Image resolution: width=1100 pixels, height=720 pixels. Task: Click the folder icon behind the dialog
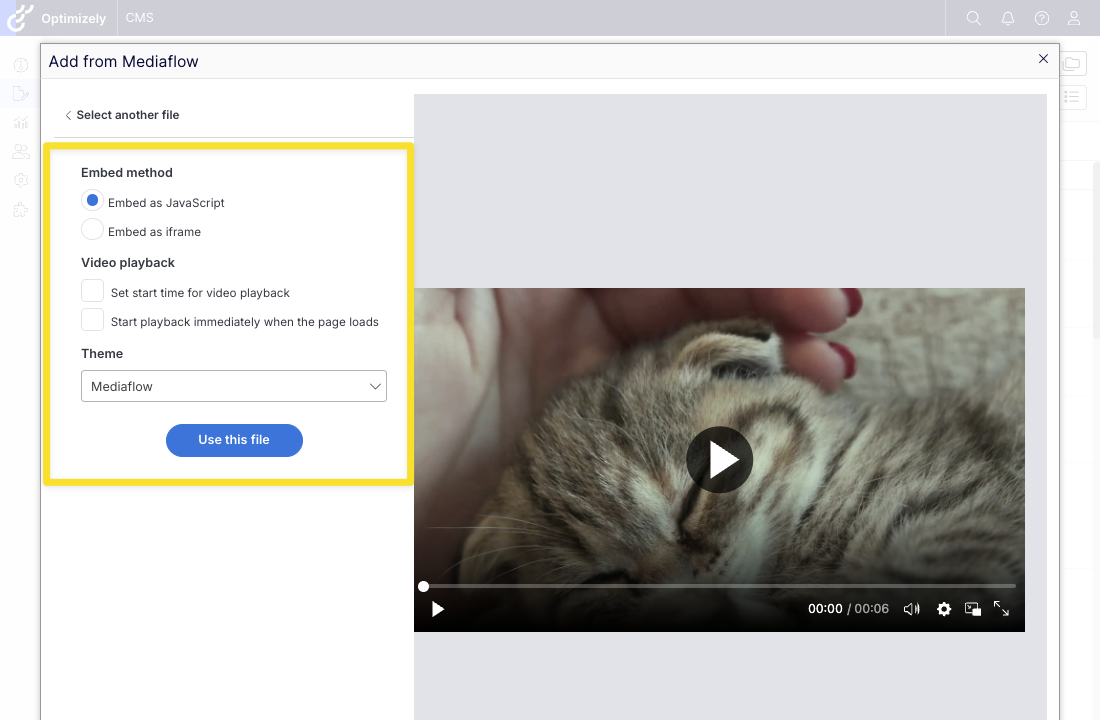point(1072,64)
